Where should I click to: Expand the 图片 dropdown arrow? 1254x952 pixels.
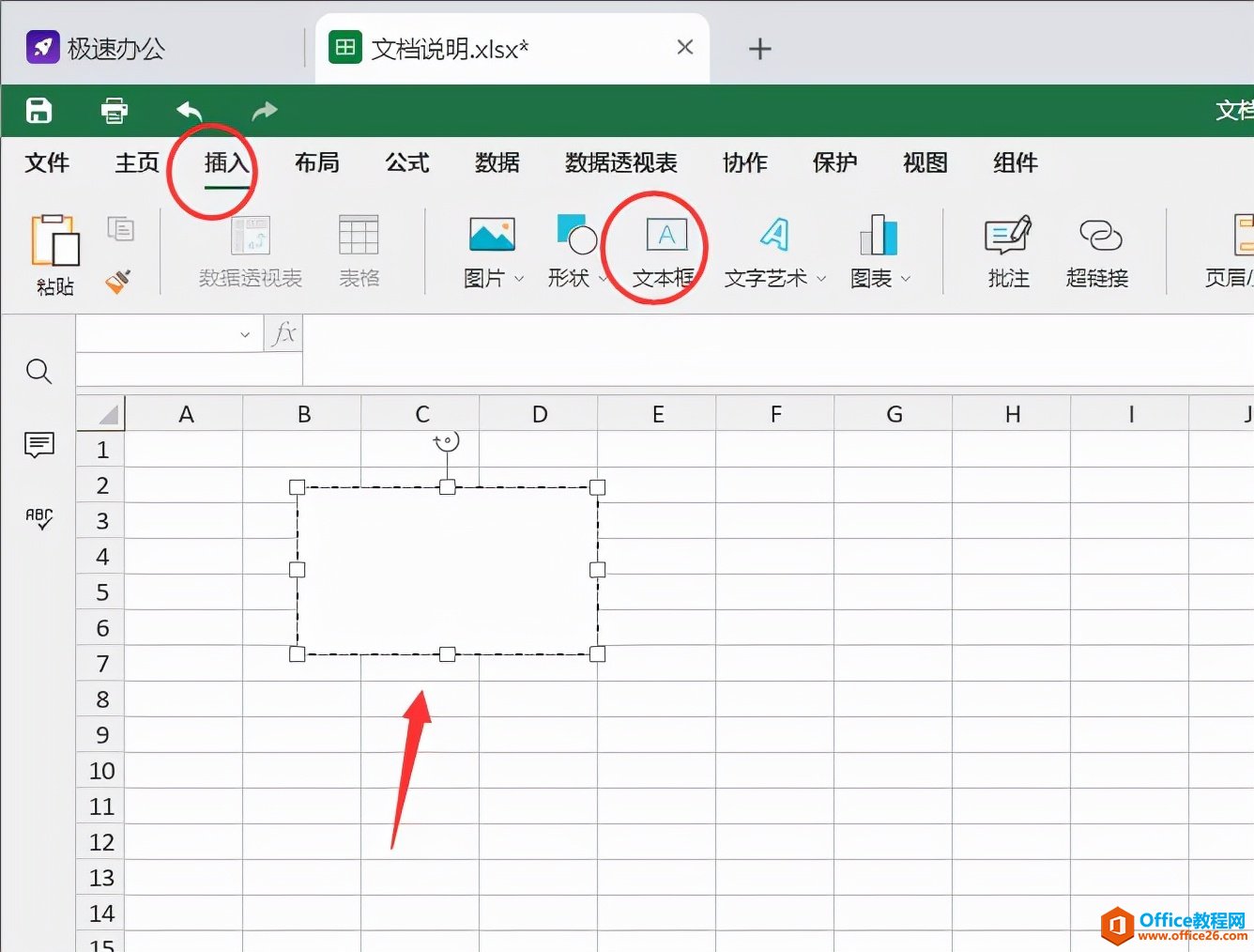click(519, 277)
